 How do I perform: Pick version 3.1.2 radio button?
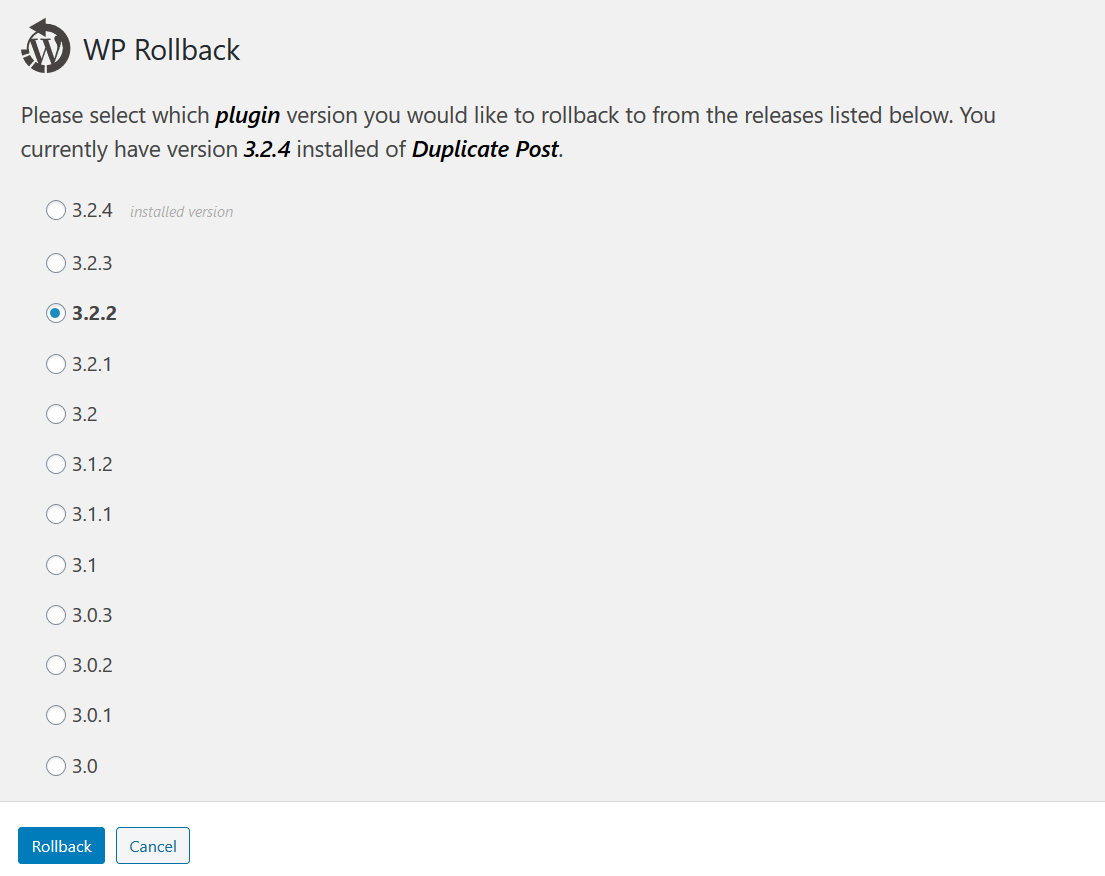(56, 464)
